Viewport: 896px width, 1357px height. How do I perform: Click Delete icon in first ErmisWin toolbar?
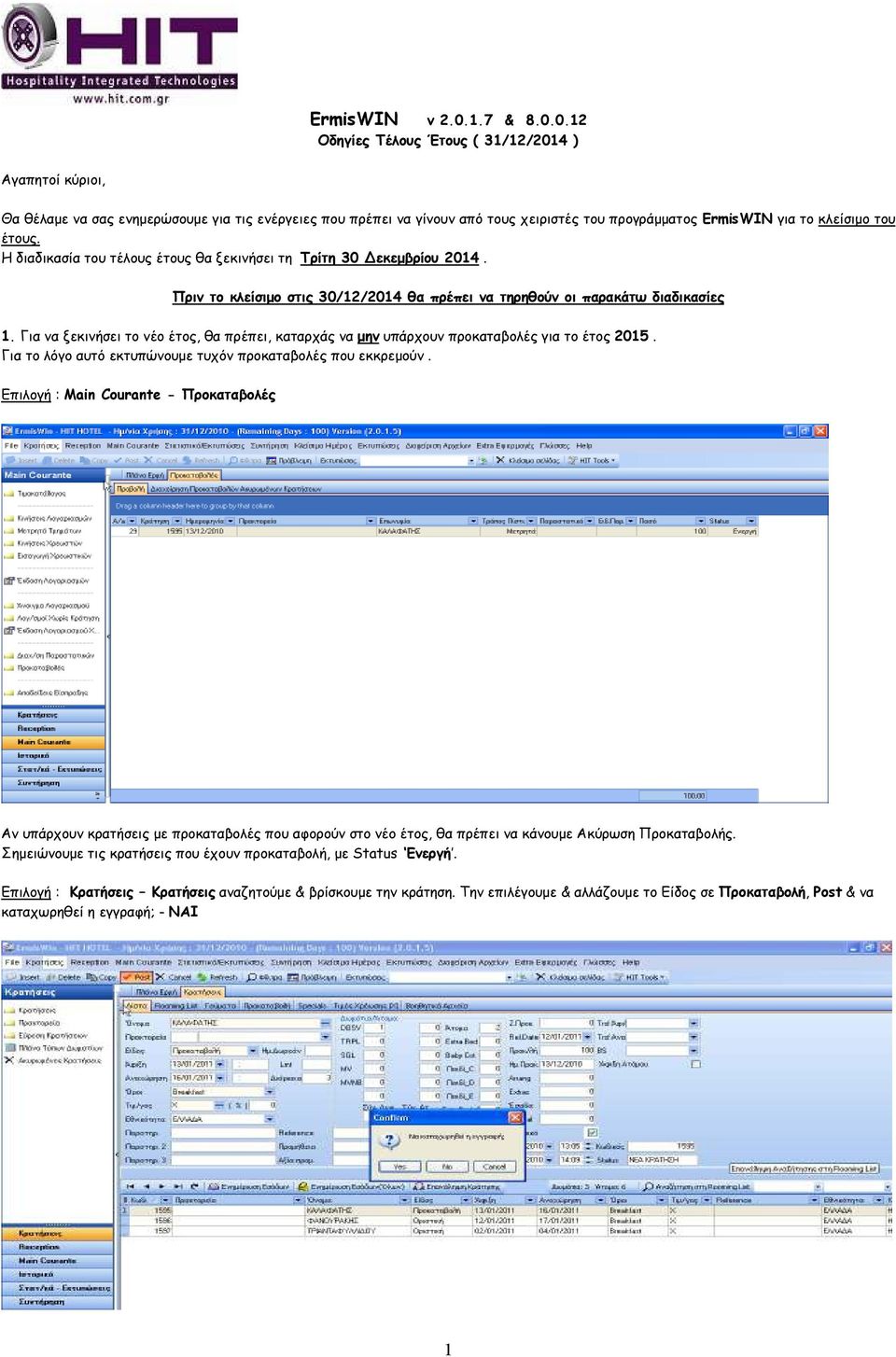click(x=59, y=460)
